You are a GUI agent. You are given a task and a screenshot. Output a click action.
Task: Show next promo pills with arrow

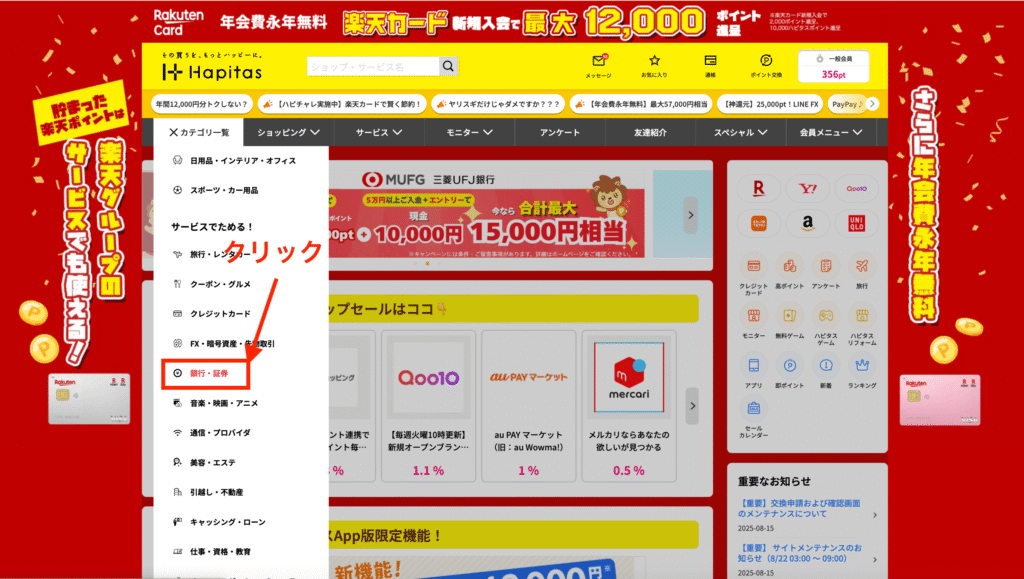(872, 104)
